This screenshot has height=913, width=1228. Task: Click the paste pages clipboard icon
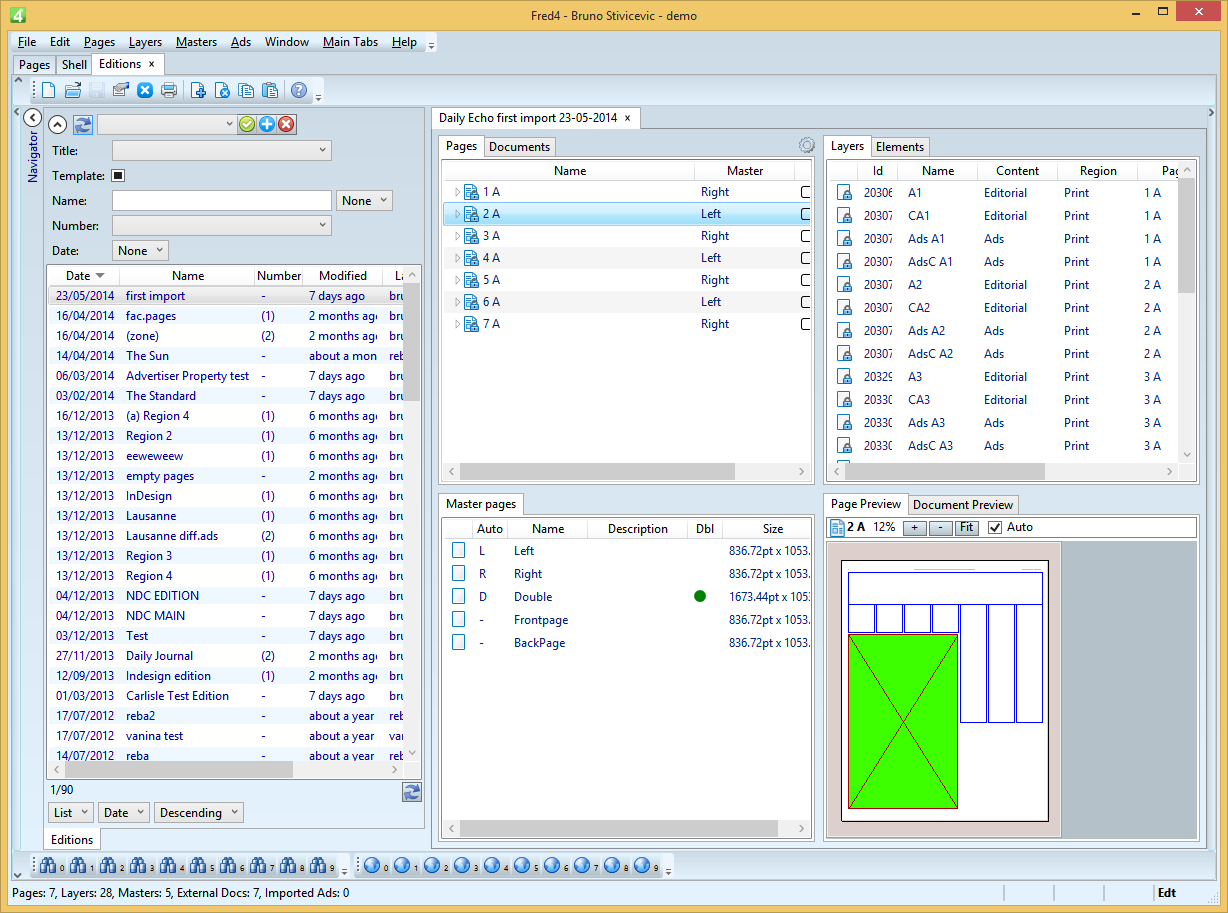point(270,90)
